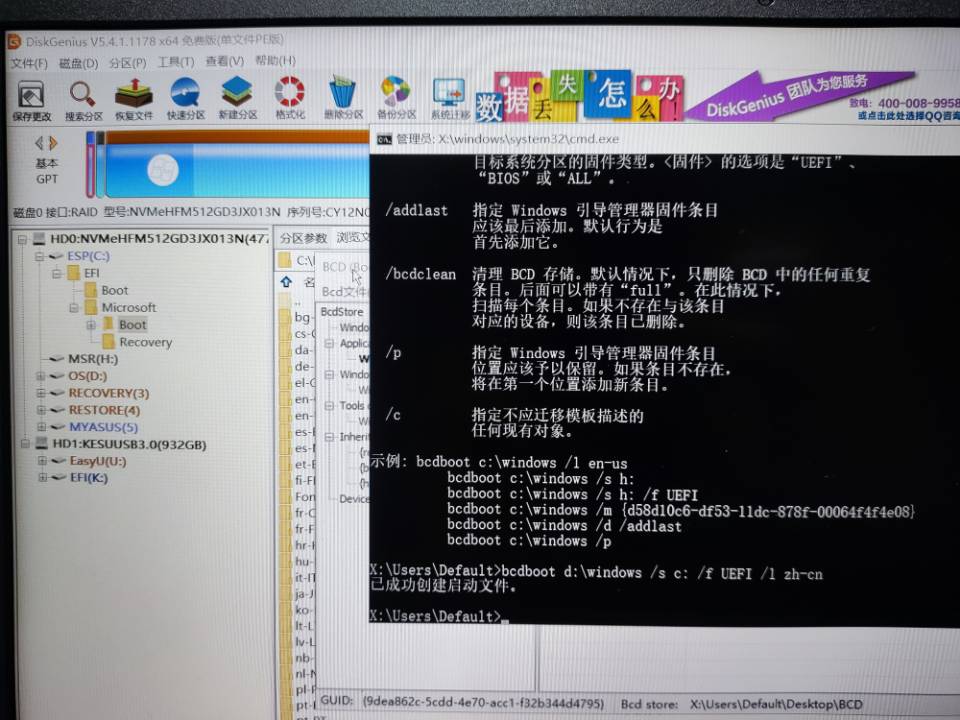Viewport: 960px width, 720px height.
Task: Click the 恢复文件 recover files icon
Action: [133, 100]
